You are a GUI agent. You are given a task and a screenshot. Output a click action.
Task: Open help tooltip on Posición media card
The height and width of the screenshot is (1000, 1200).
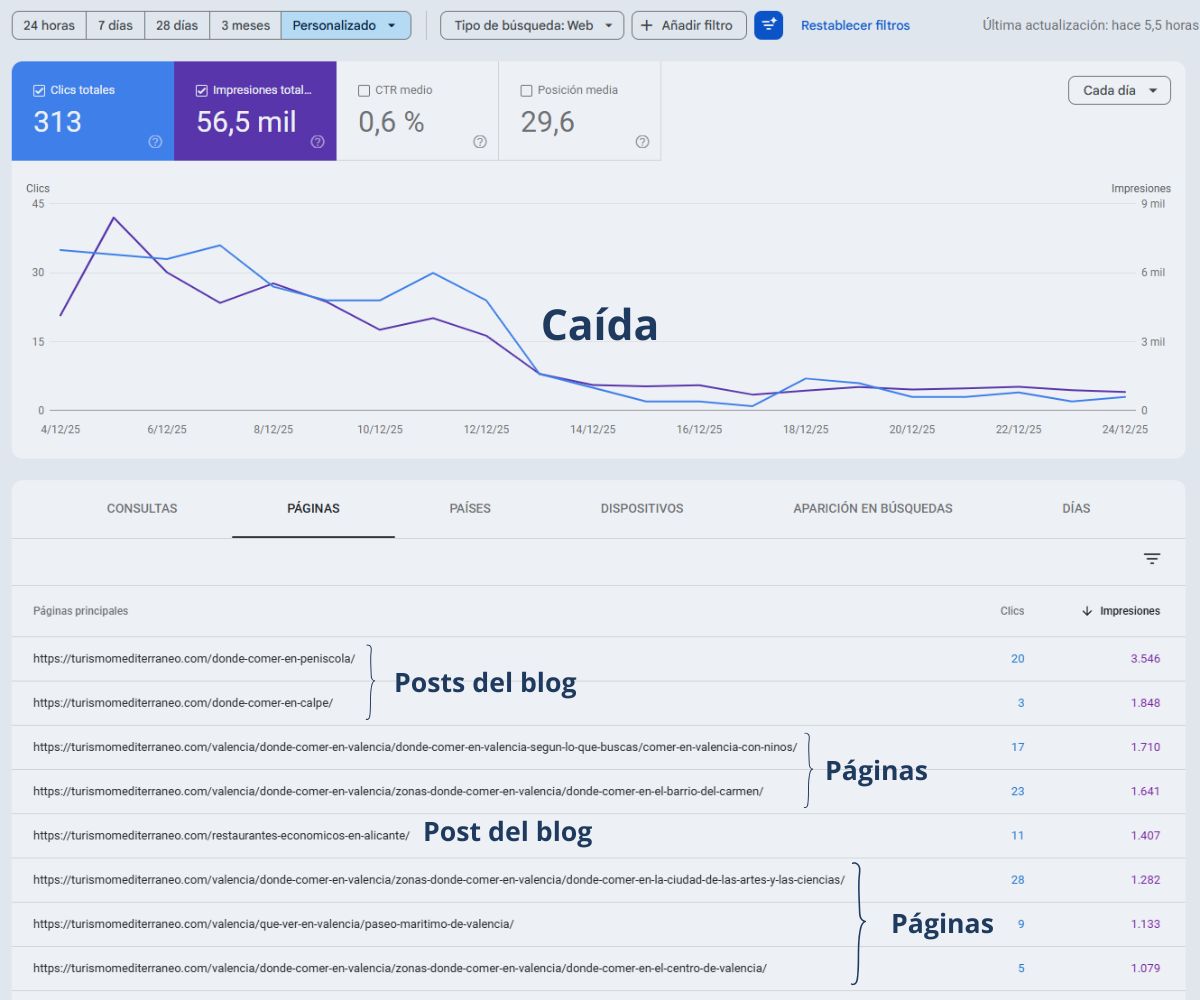pos(642,142)
